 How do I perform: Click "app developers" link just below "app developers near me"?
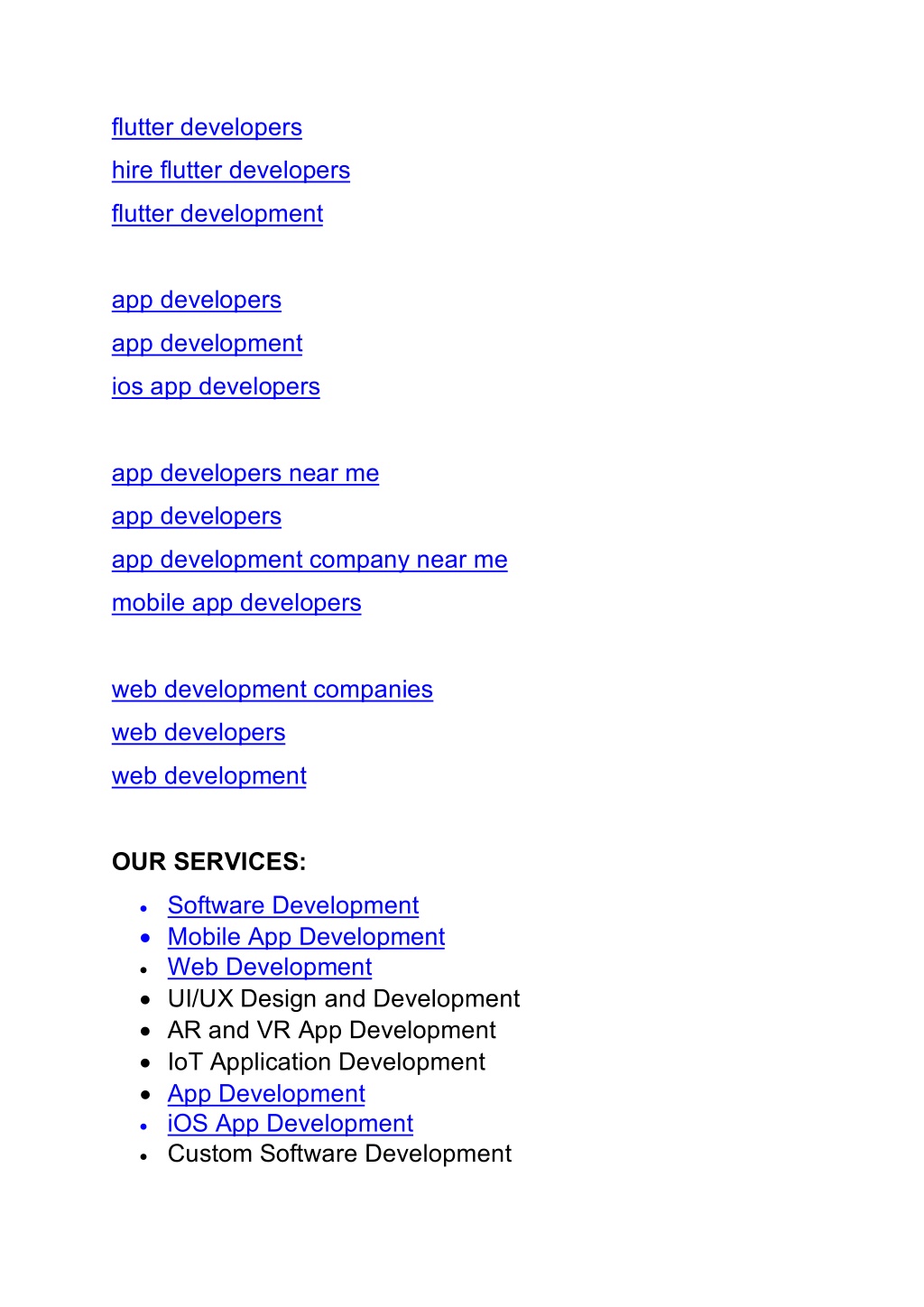coord(197,517)
